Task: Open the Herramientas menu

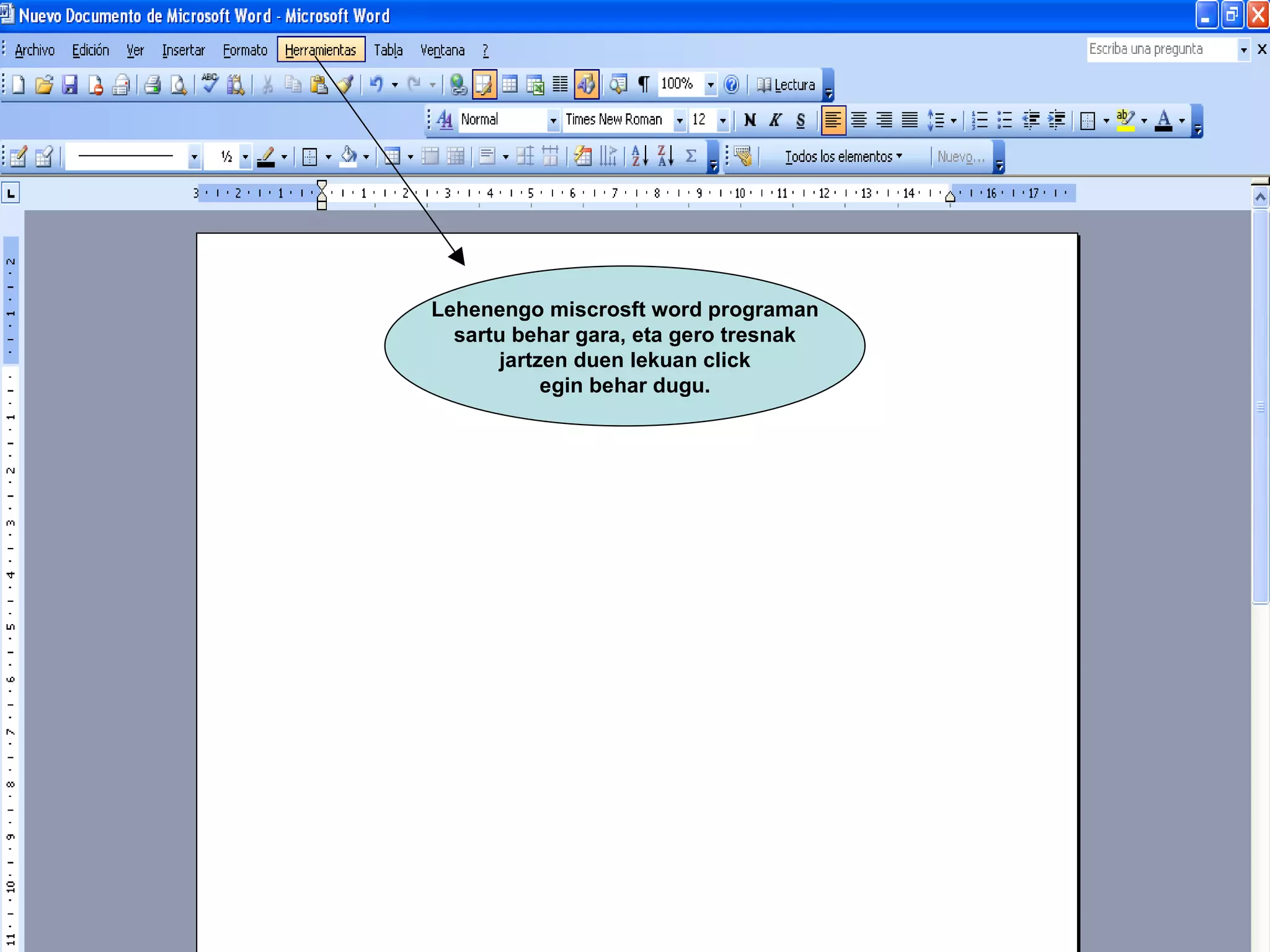Action: click(321, 50)
